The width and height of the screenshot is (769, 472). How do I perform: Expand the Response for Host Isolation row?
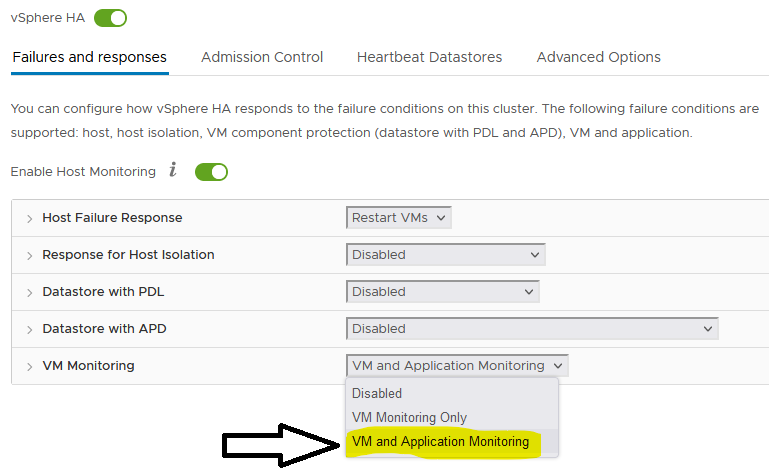29,256
